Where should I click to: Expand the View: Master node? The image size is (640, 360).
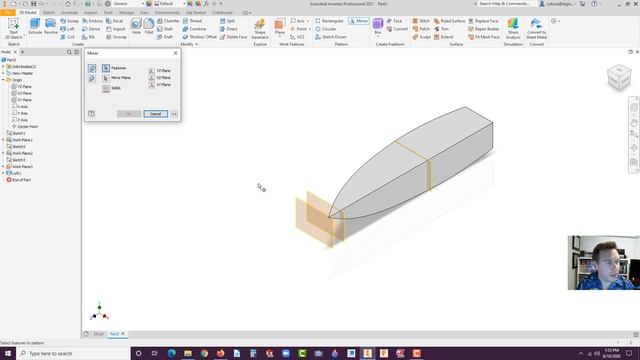(3, 73)
